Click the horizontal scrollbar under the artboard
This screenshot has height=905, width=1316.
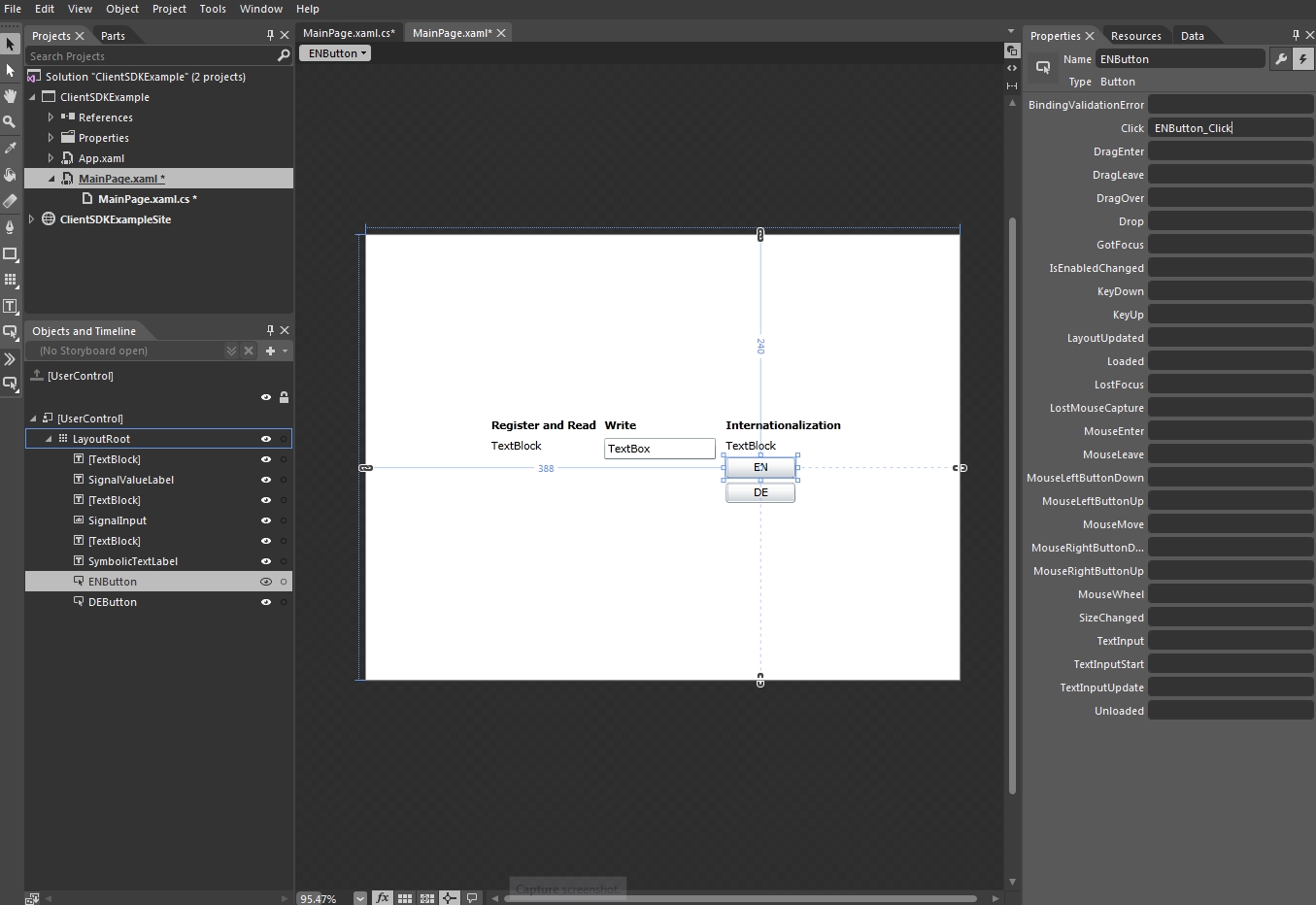point(738,898)
